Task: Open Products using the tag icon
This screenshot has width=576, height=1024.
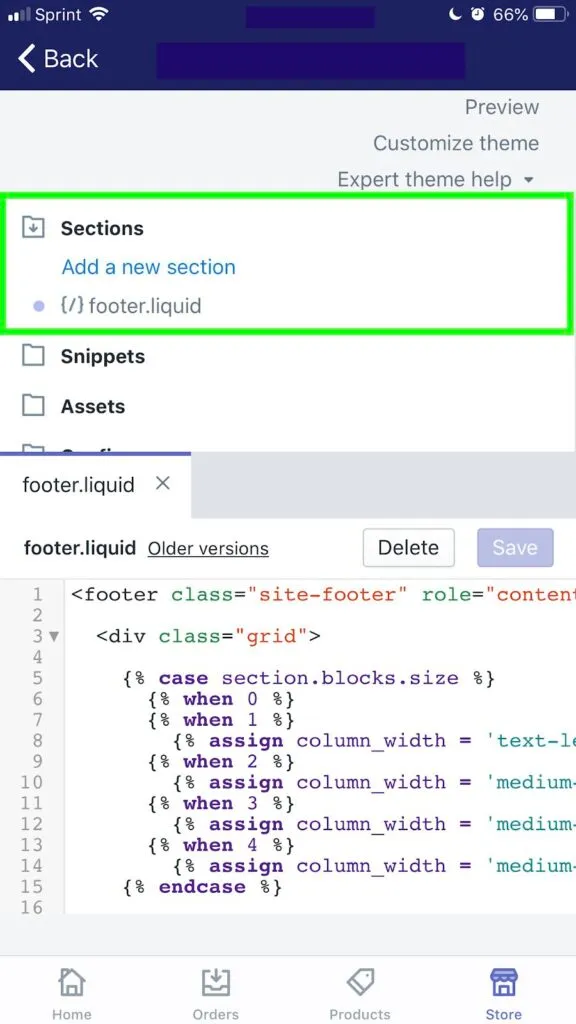Action: 359,983
